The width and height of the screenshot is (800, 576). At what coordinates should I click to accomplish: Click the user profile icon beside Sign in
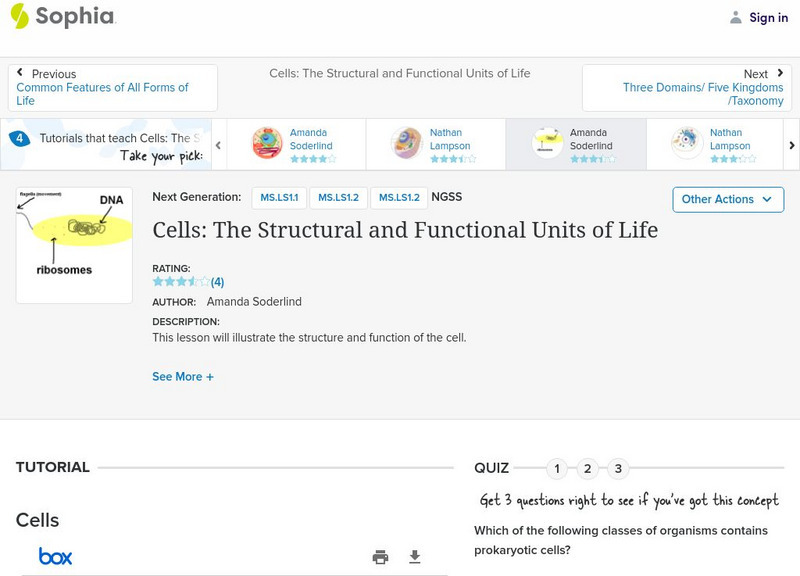(x=736, y=17)
